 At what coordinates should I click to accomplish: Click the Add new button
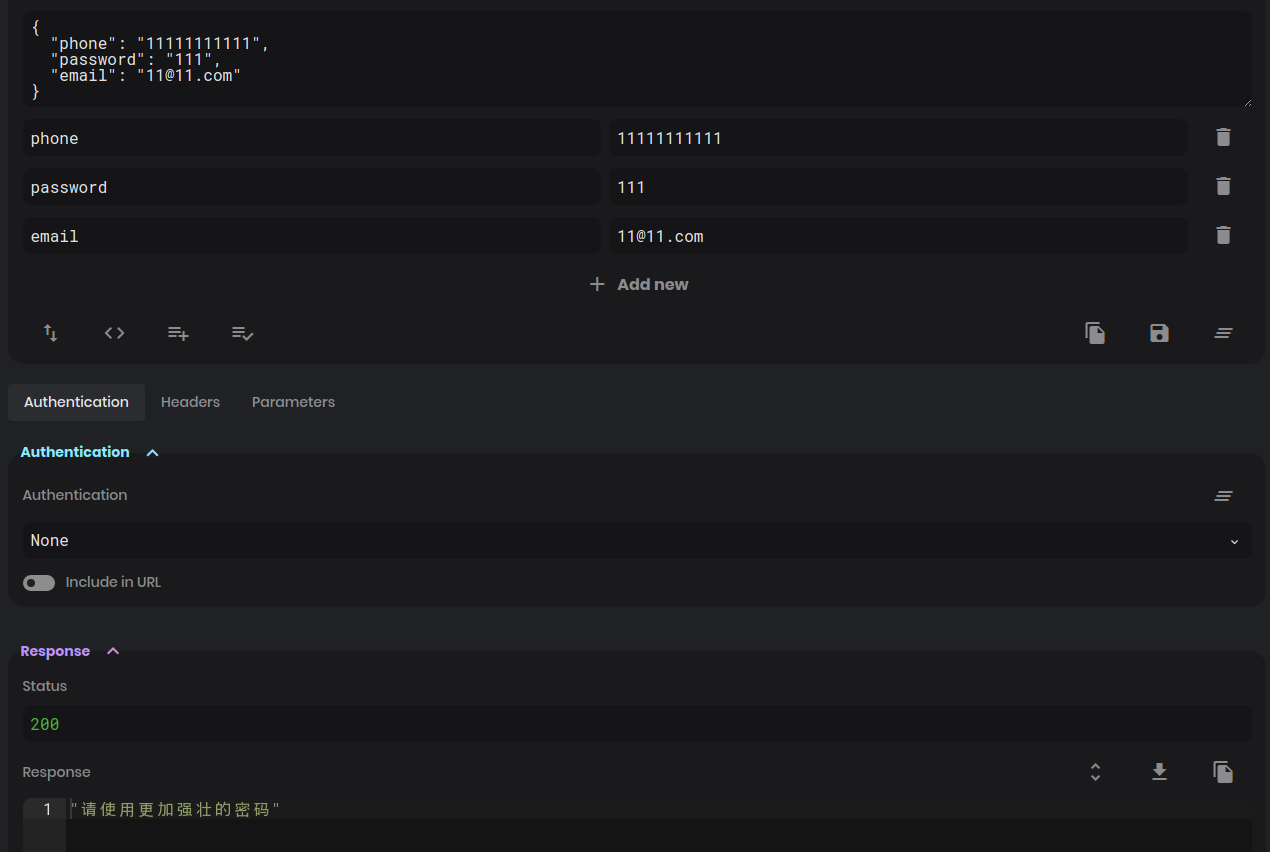point(638,285)
